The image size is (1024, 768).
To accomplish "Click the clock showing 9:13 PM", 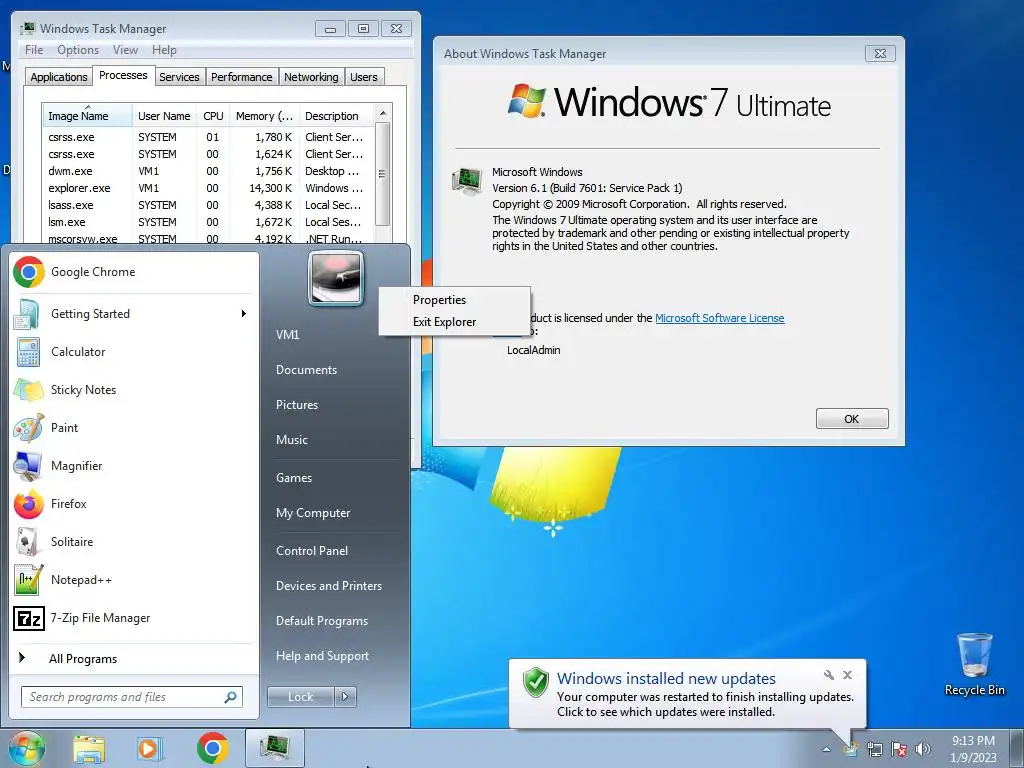I will [x=973, y=741].
